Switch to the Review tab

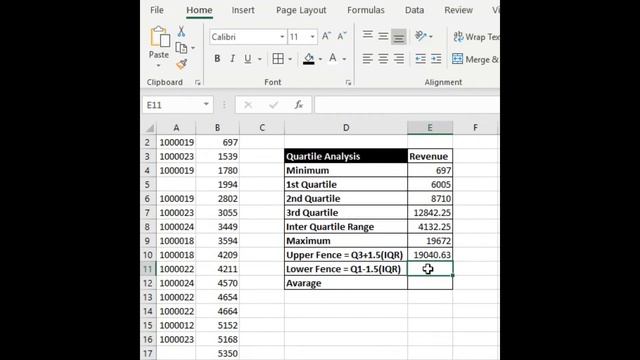(x=458, y=10)
